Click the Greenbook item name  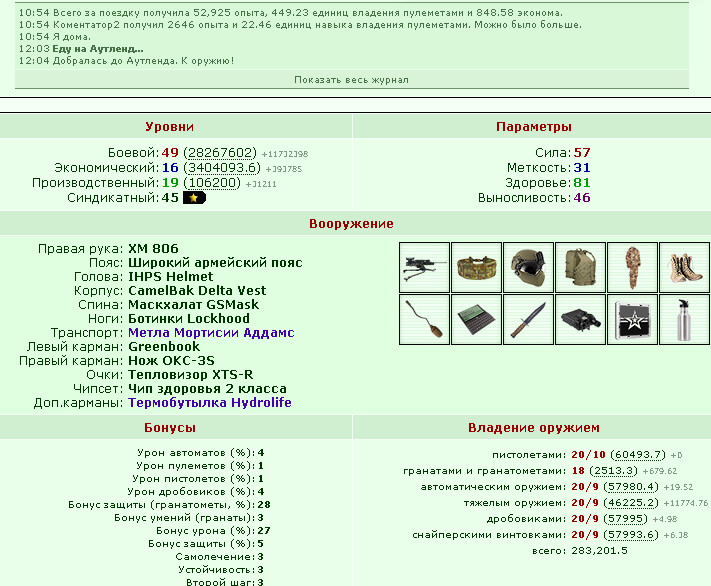pyautogui.click(x=164, y=347)
